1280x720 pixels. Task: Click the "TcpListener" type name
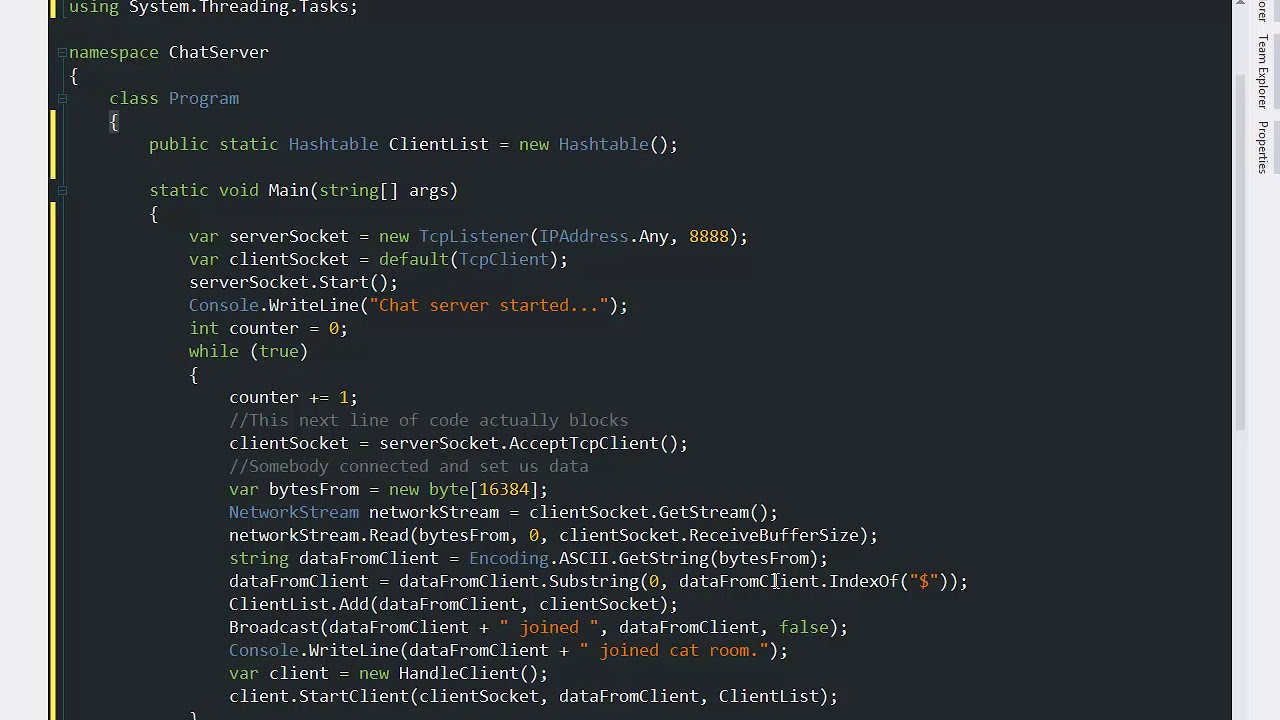[x=473, y=236]
